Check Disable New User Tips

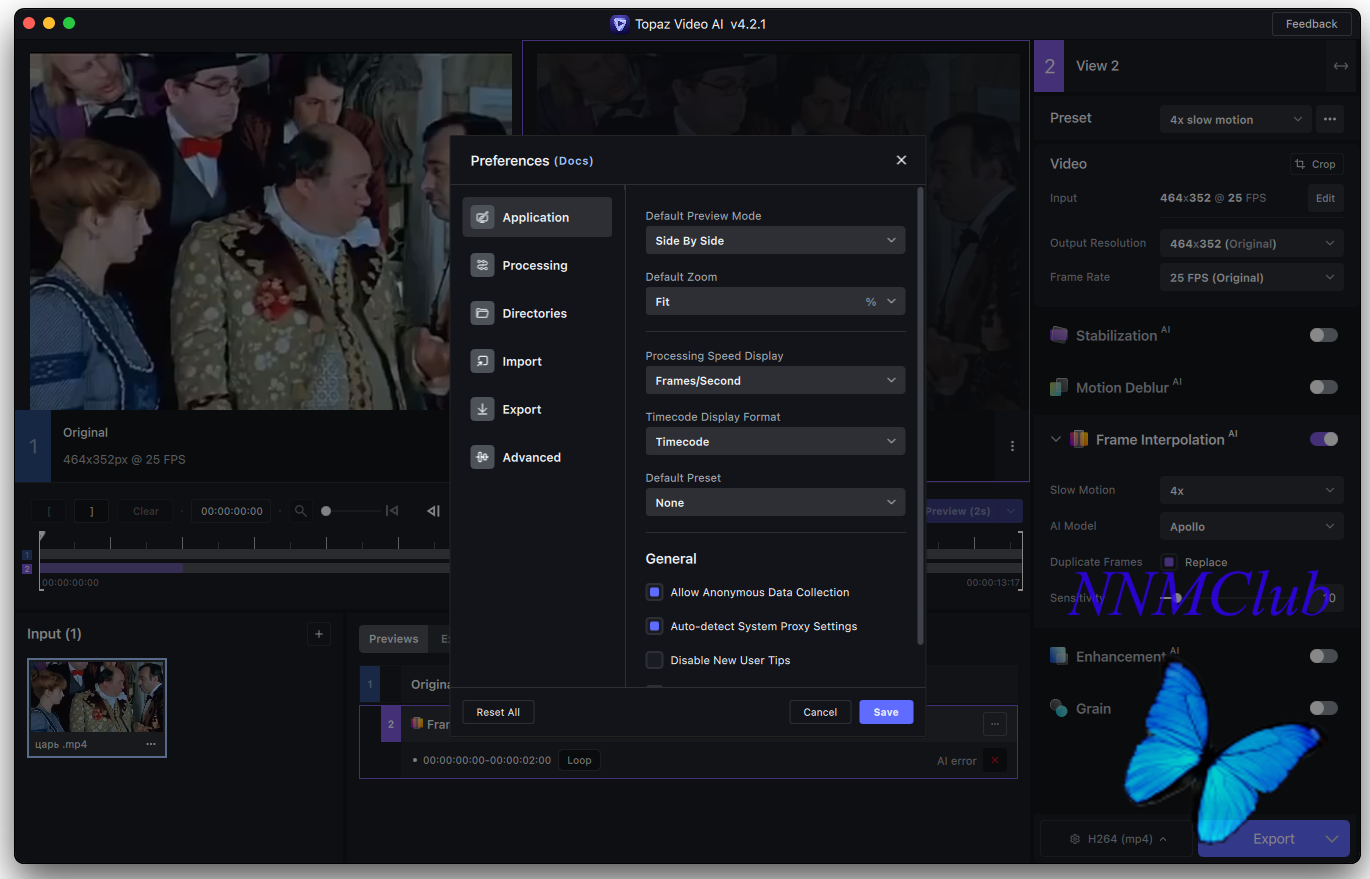point(654,660)
